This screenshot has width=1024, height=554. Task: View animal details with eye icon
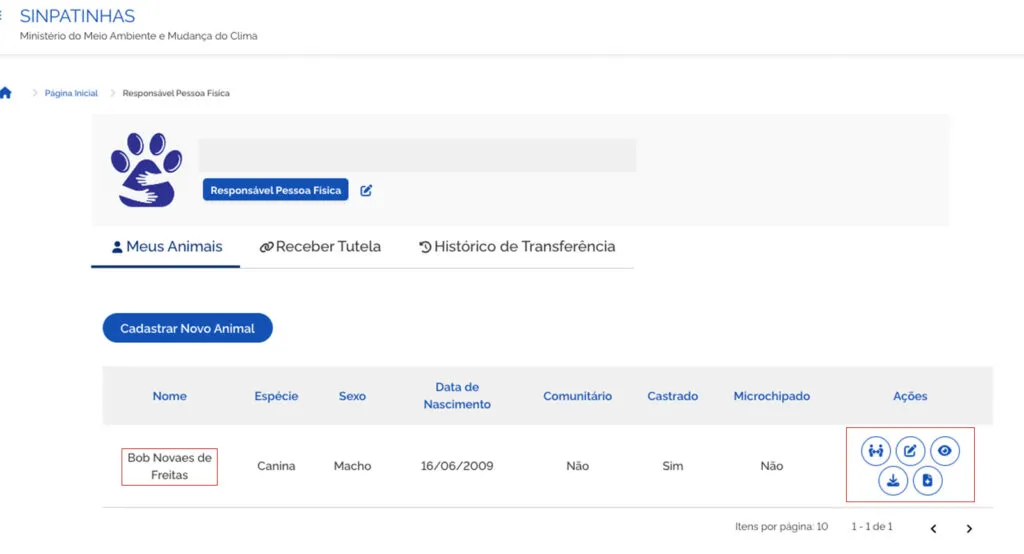944,451
